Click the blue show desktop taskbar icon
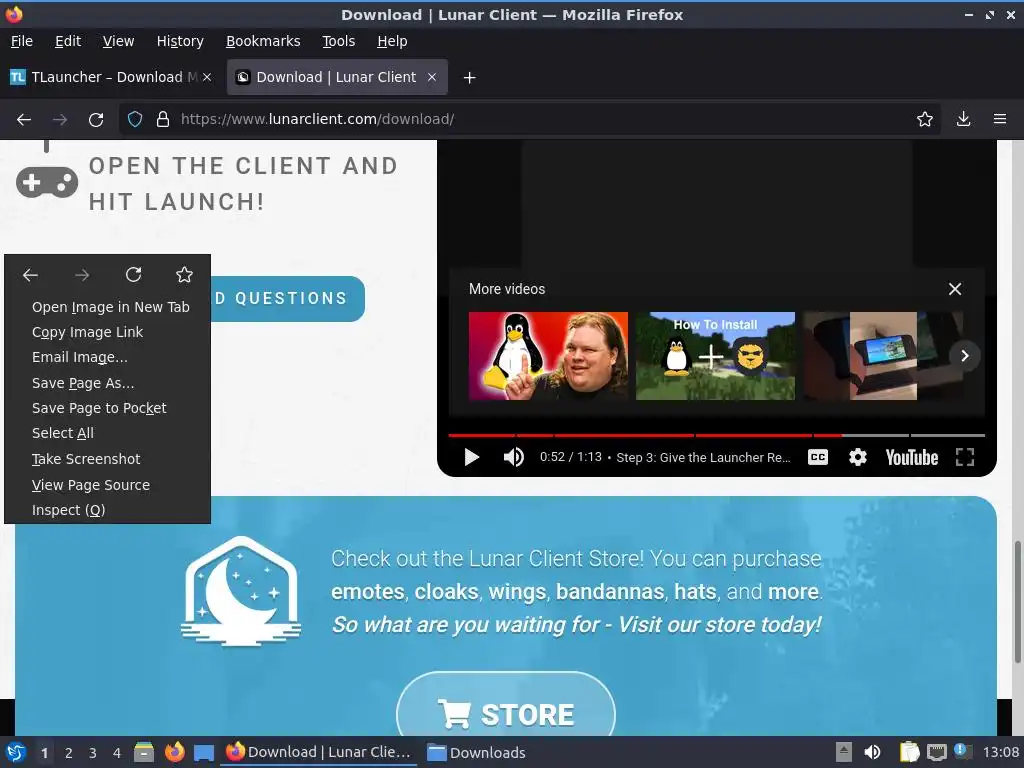Screen dimensions: 1024x768 pyautogui.click(x=204, y=753)
